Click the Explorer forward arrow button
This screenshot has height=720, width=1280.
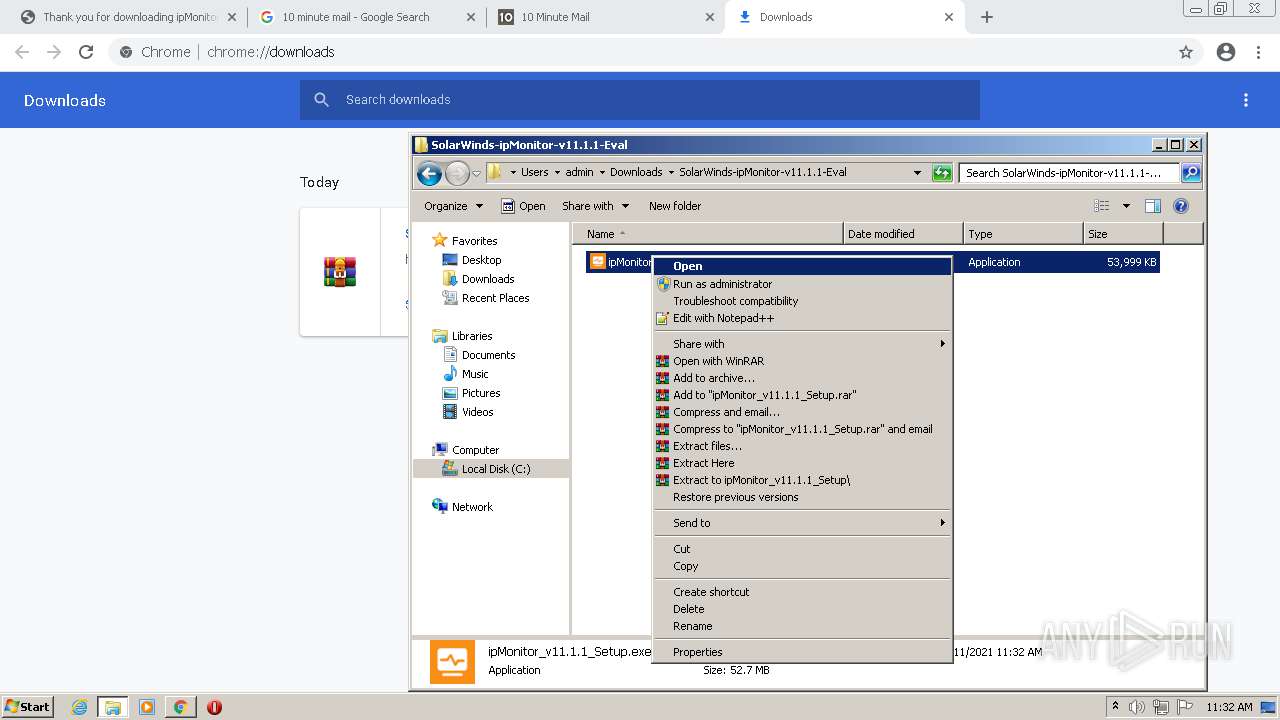pyautogui.click(x=457, y=173)
